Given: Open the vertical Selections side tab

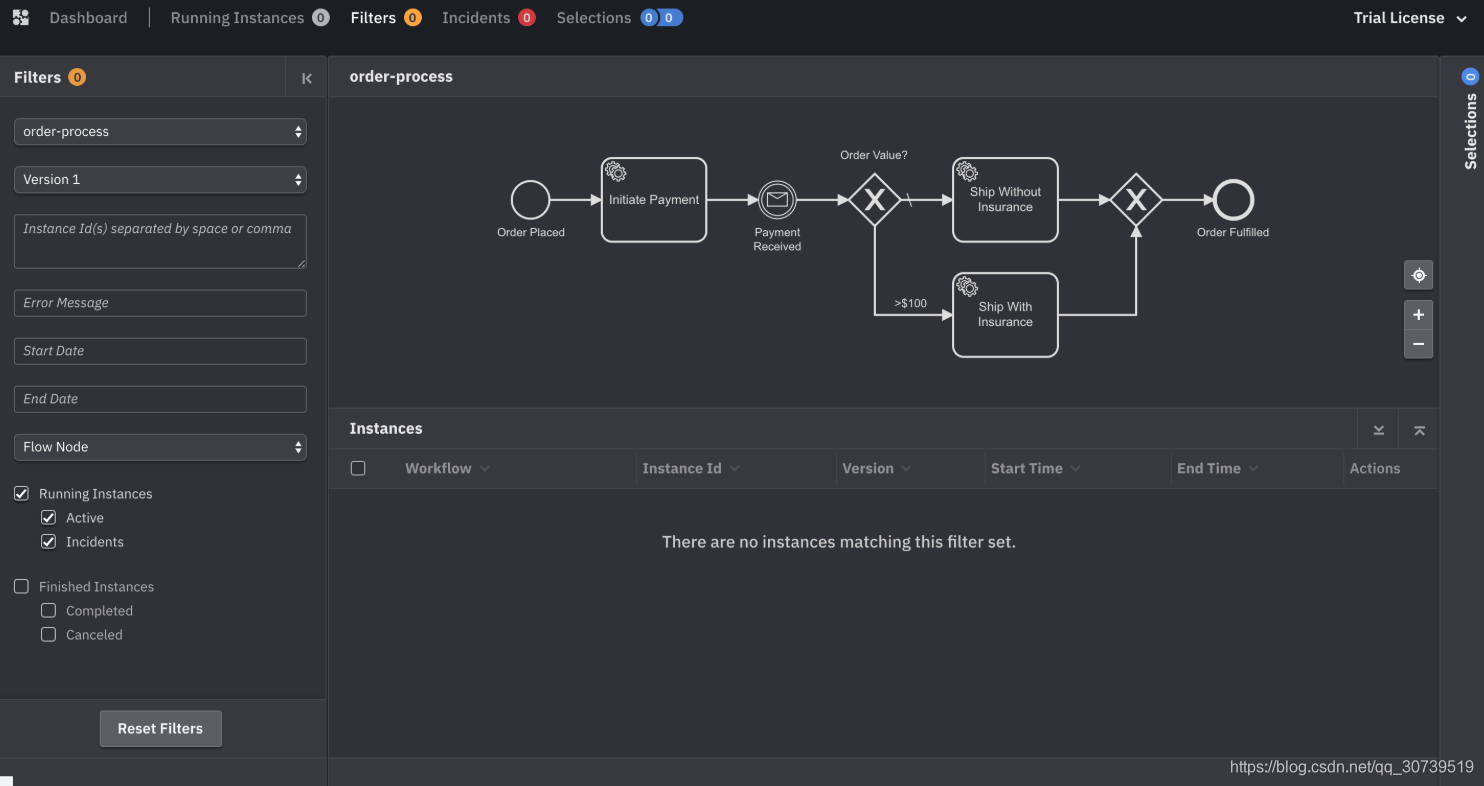Looking at the screenshot, I should (1470, 120).
